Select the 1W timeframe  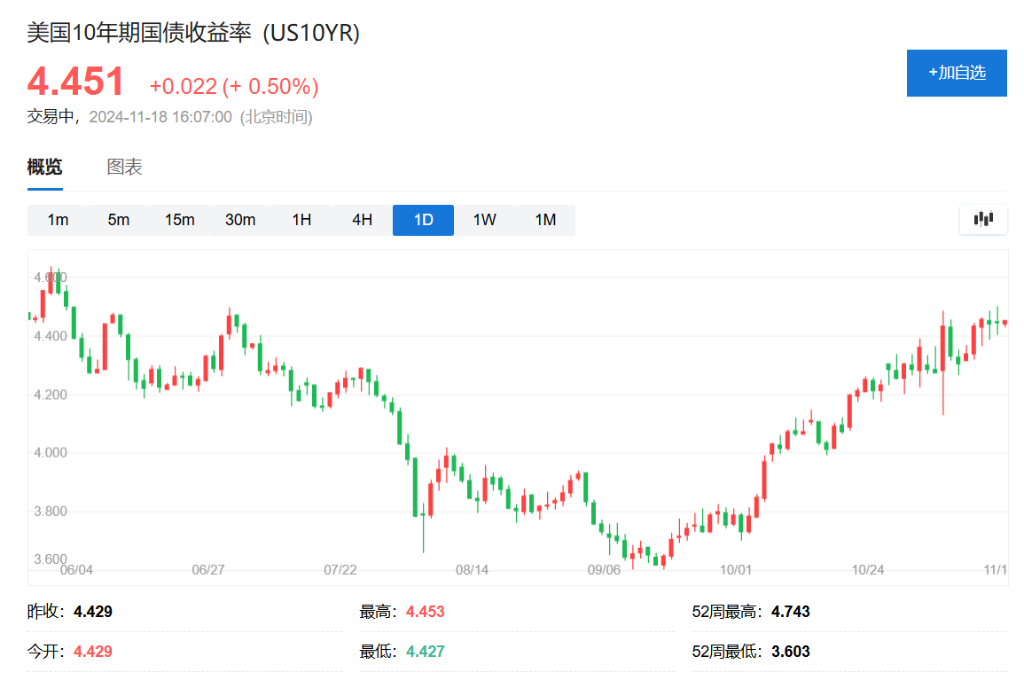(484, 219)
